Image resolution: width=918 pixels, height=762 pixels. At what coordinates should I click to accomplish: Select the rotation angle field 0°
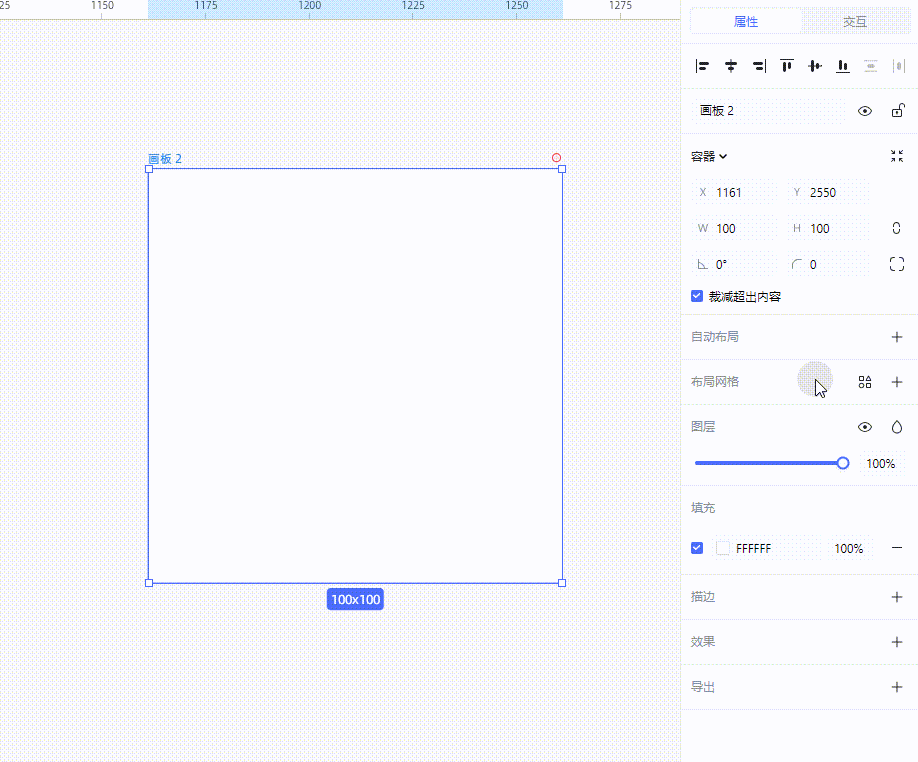point(735,265)
